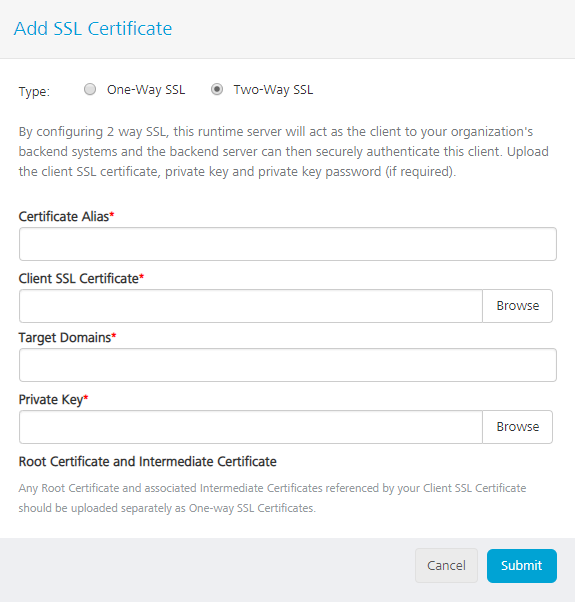The height and width of the screenshot is (602, 575).
Task: Click the Add SSL Certificate dialog title
Action: [93, 28]
